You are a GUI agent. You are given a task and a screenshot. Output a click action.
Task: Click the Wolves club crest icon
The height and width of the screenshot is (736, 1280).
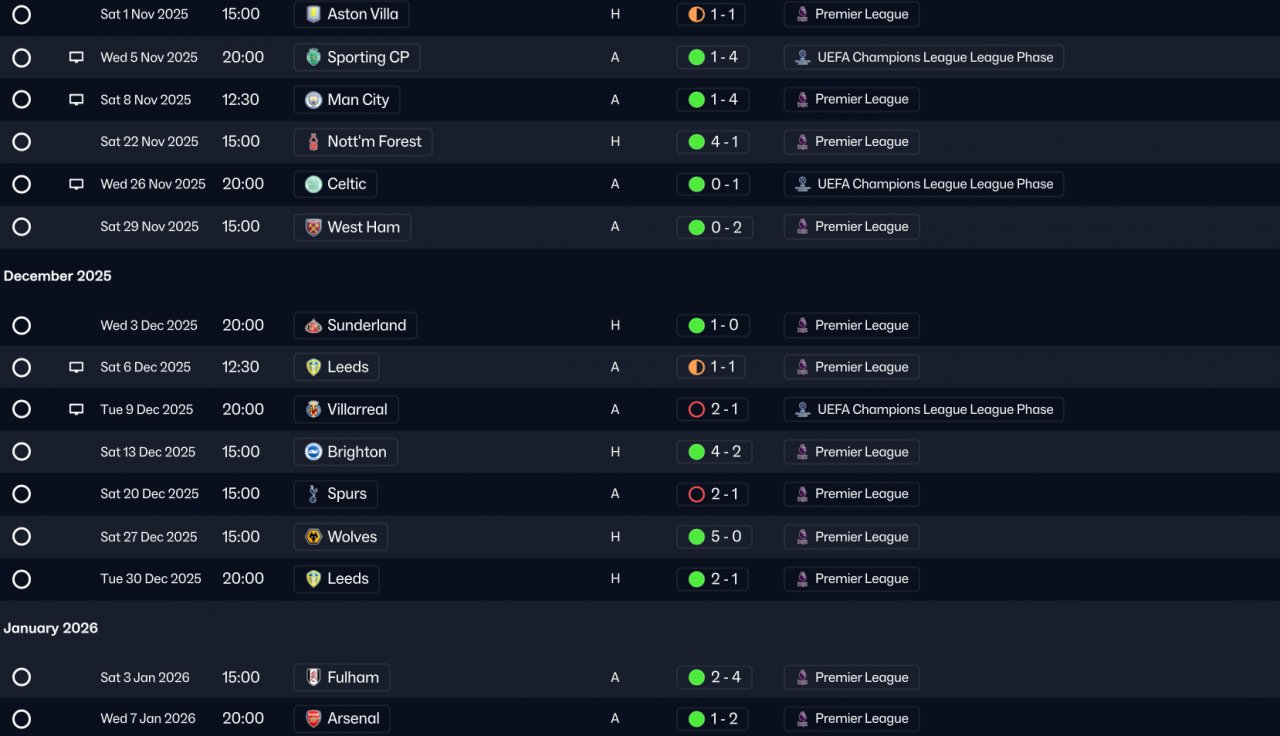(x=313, y=537)
